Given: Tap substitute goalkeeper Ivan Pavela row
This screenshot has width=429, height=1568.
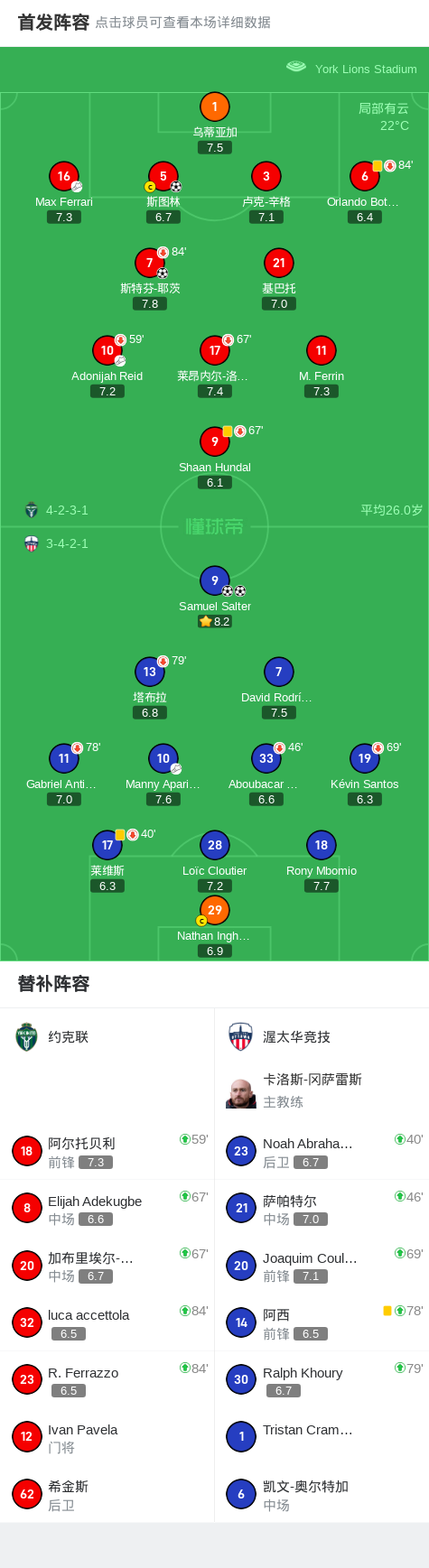Looking at the screenshot, I should (107, 1437).
